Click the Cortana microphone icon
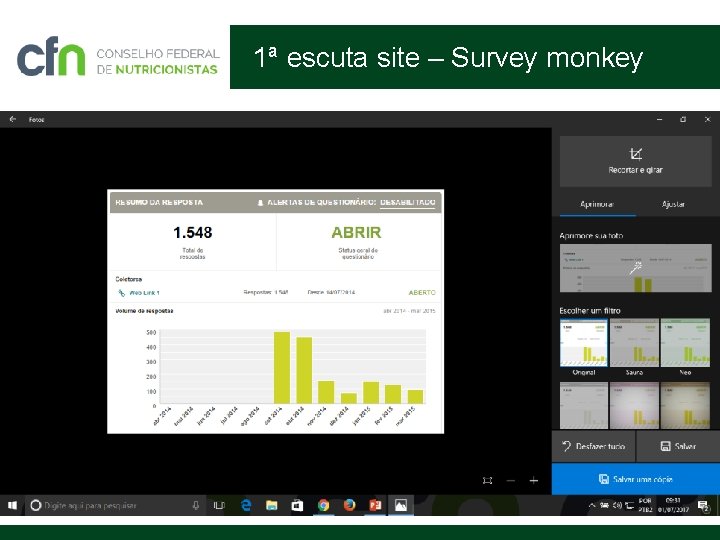Viewport: 720px width, 540px height. click(x=196, y=505)
